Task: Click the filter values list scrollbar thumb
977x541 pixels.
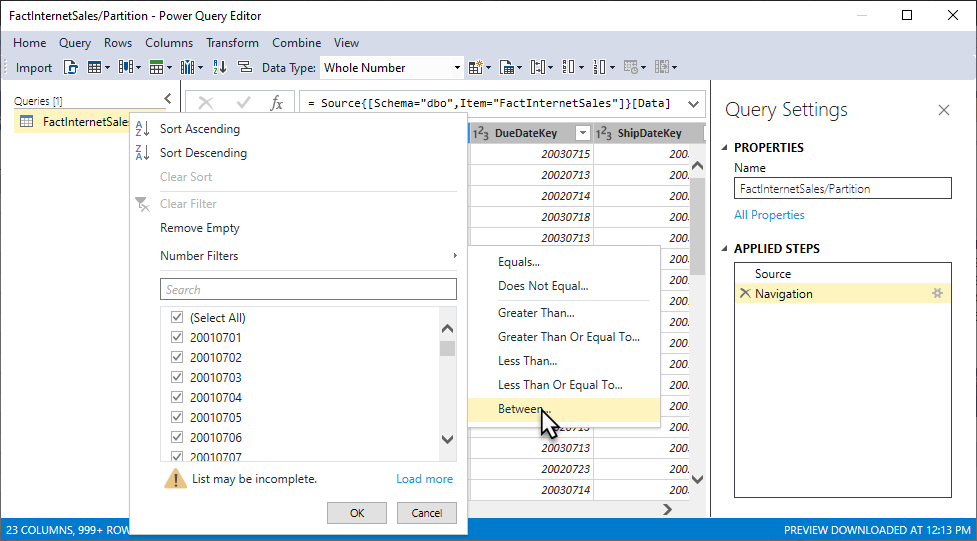Action: pyautogui.click(x=447, y=348)
